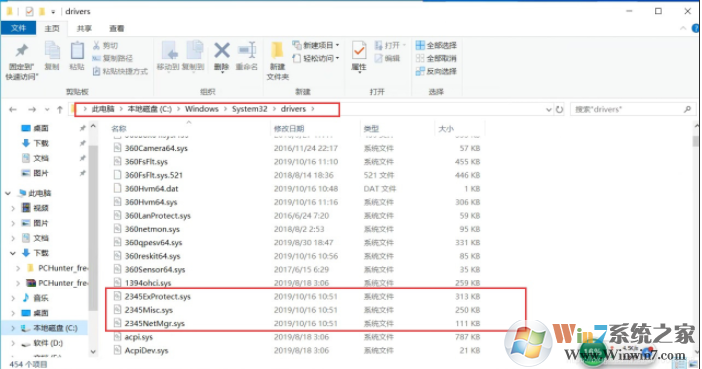This screenshot has width=702, height=369.
Task: Collapse This PC (此电脑) tree node
Action: 8,193
